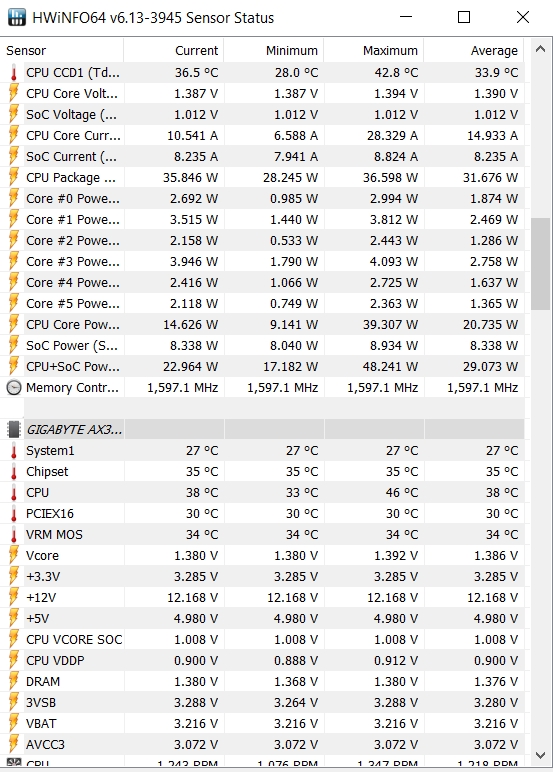Click the 35.846 W current CPU Package value
The width and height of the screenshot is (553, 772).
tap(191, 178)
